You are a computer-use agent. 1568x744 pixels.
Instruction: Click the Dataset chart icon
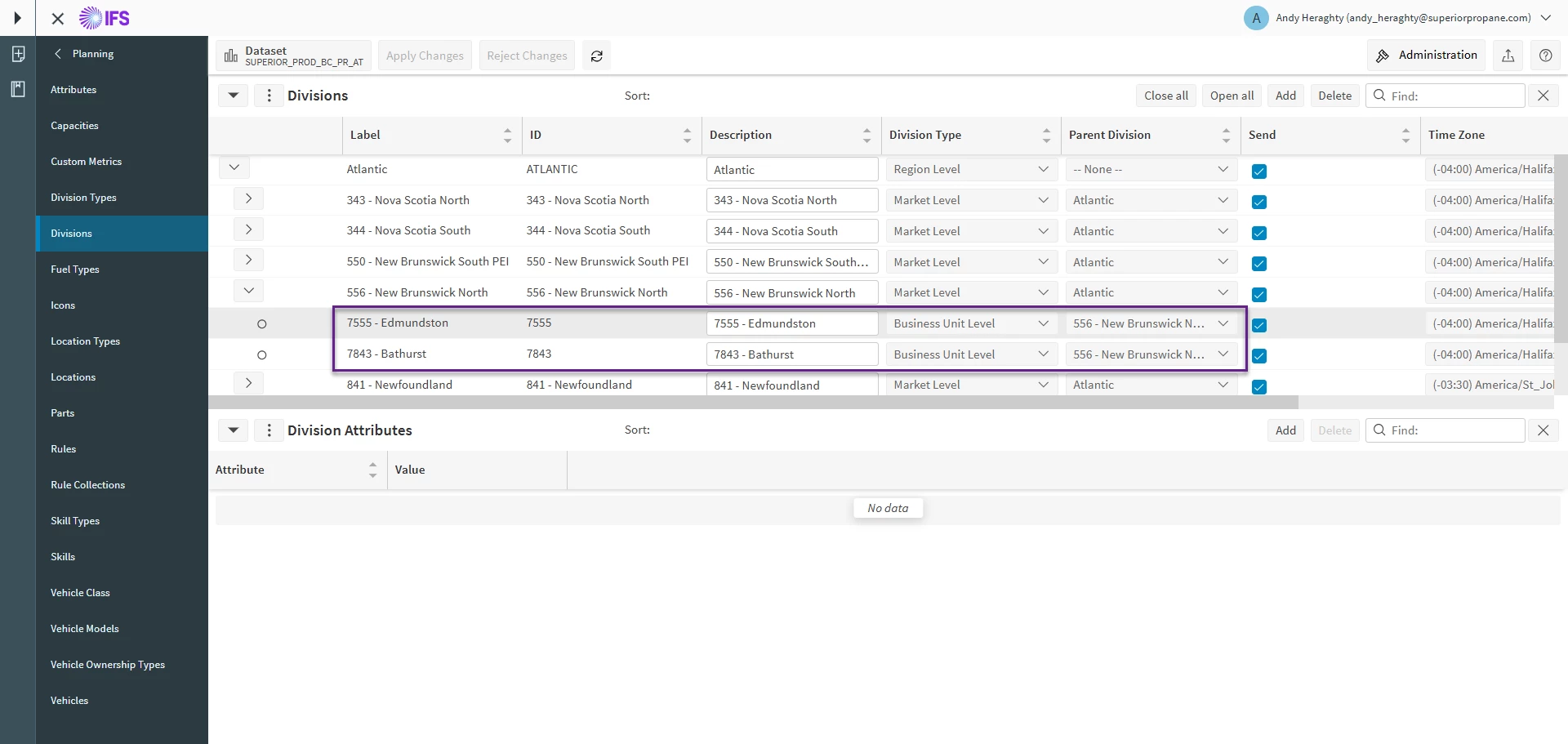click(231, 56)
